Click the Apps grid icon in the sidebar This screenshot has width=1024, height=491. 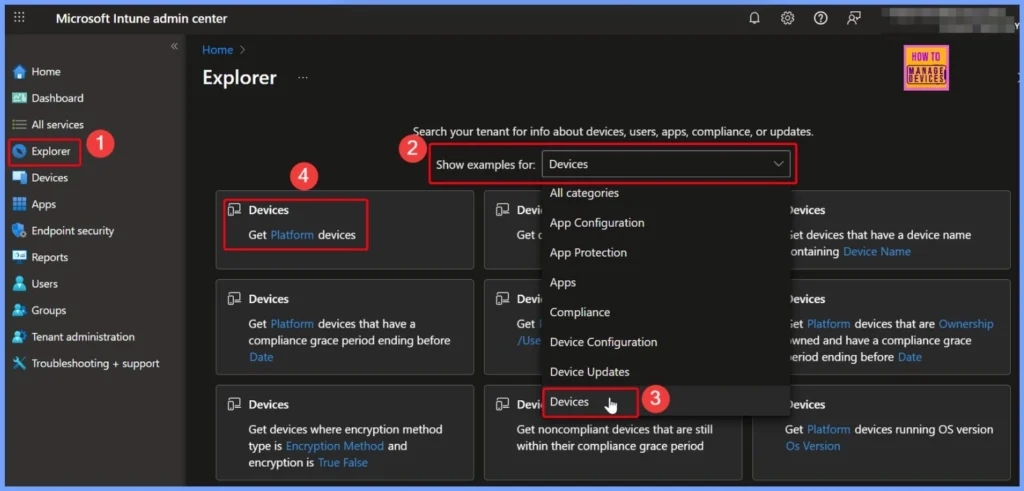pyautogui.click(x=20, y=204)
